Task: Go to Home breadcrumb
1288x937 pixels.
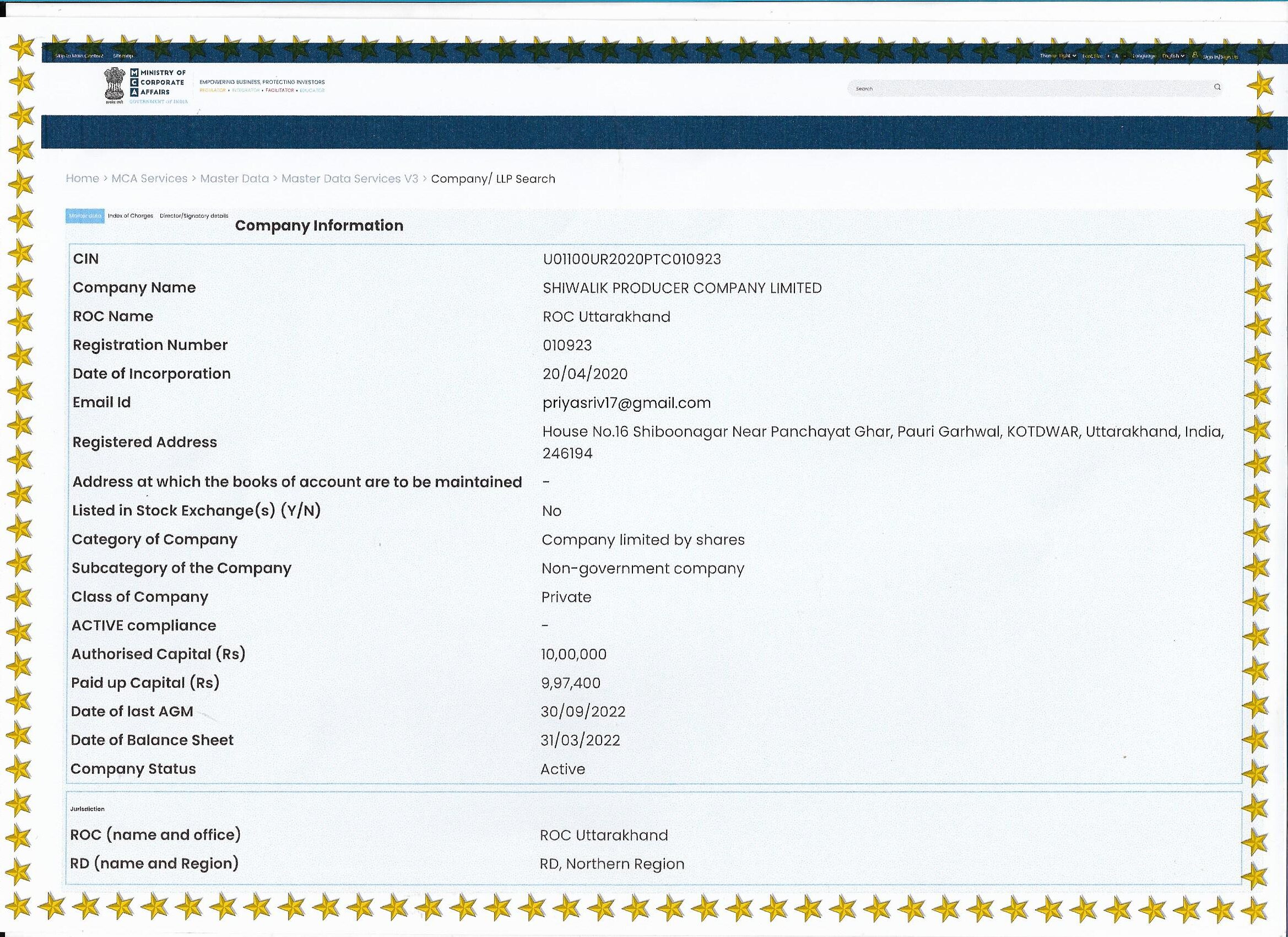Action: pyautogui.click(x=82, y=179)
